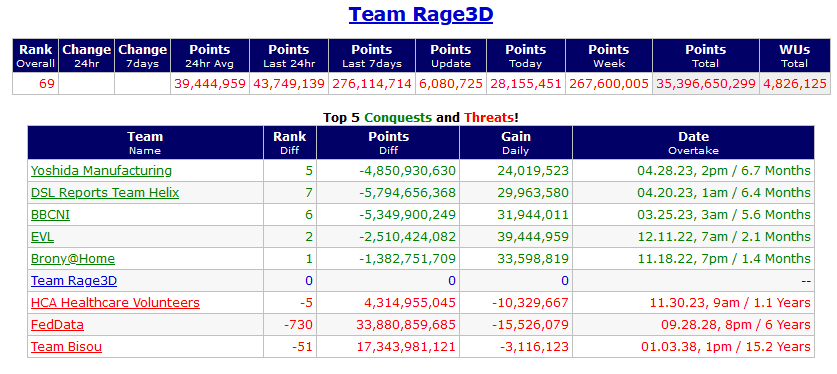
Task: Click the Points Last 7days header
Action: pos(372,56)
